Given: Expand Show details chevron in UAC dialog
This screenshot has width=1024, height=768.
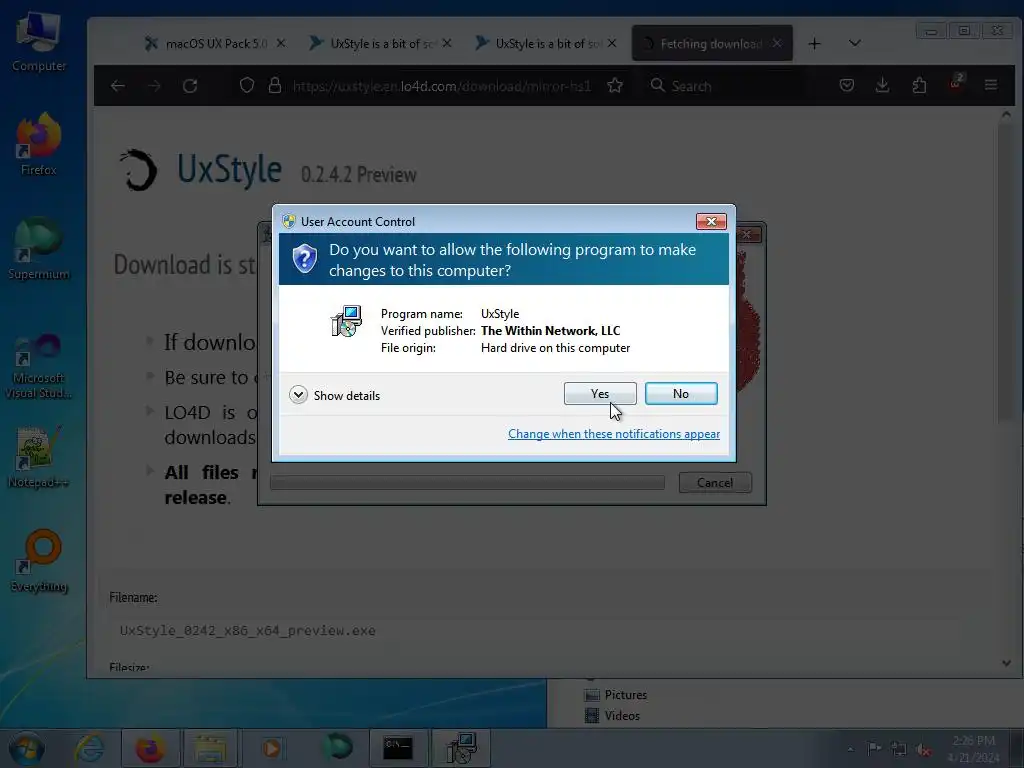Looking at the screenshot, I should 298,395.
